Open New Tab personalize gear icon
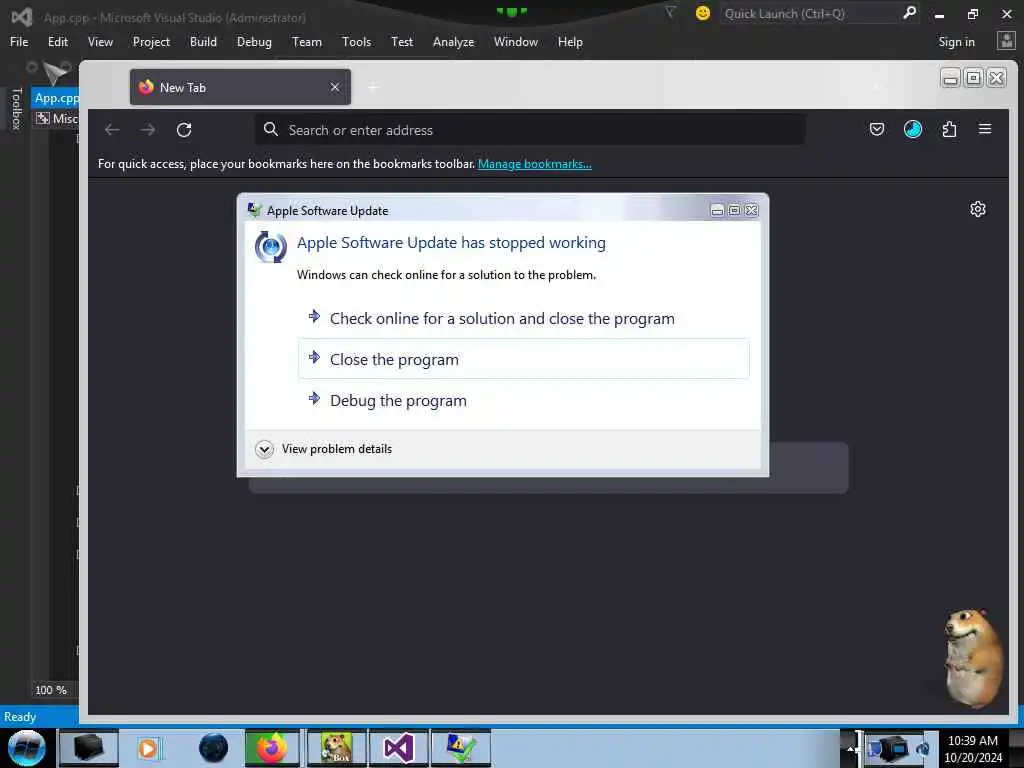 [x=978, y=209]
